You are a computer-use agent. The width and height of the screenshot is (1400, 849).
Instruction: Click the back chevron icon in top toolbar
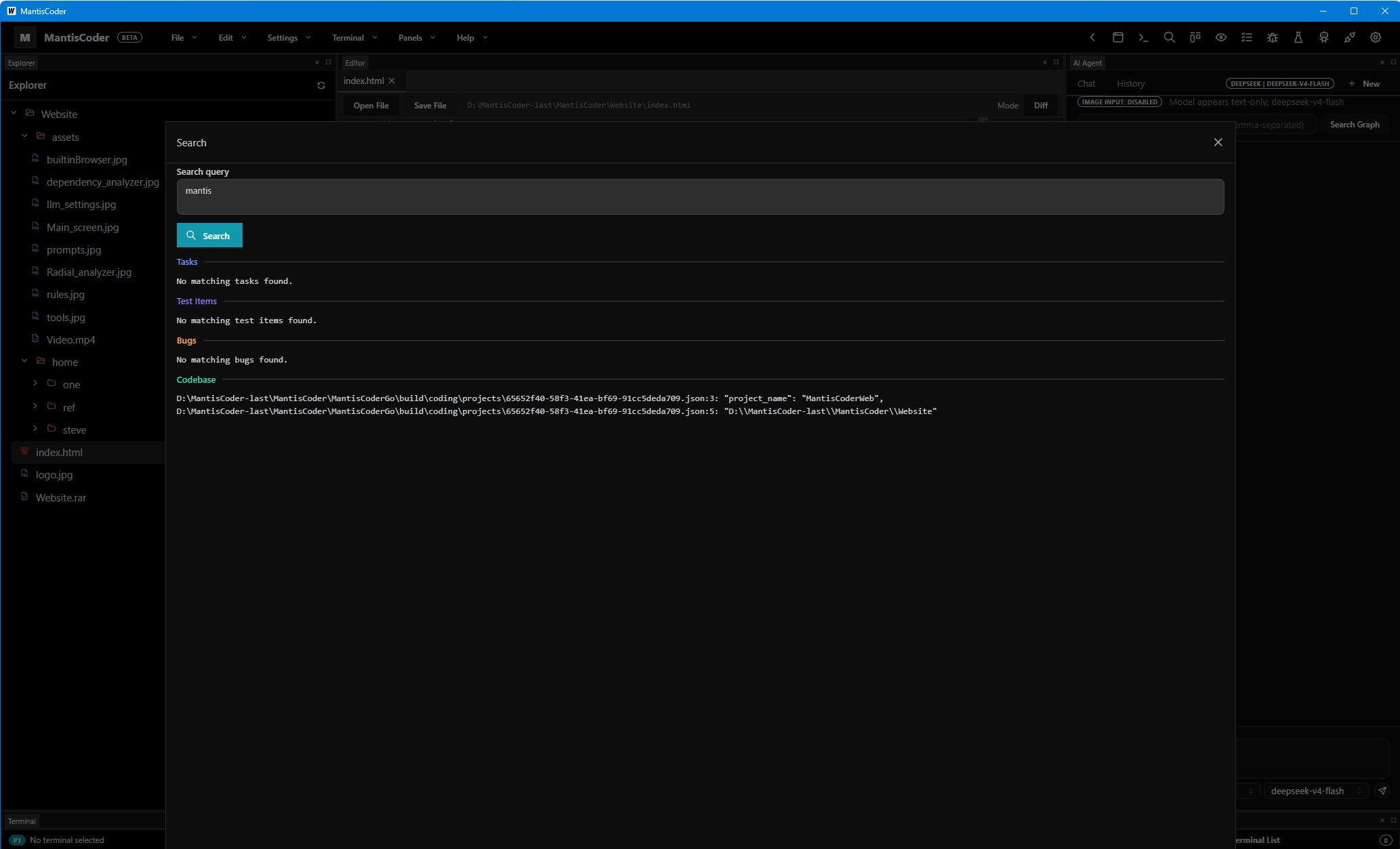[1092, 38]
